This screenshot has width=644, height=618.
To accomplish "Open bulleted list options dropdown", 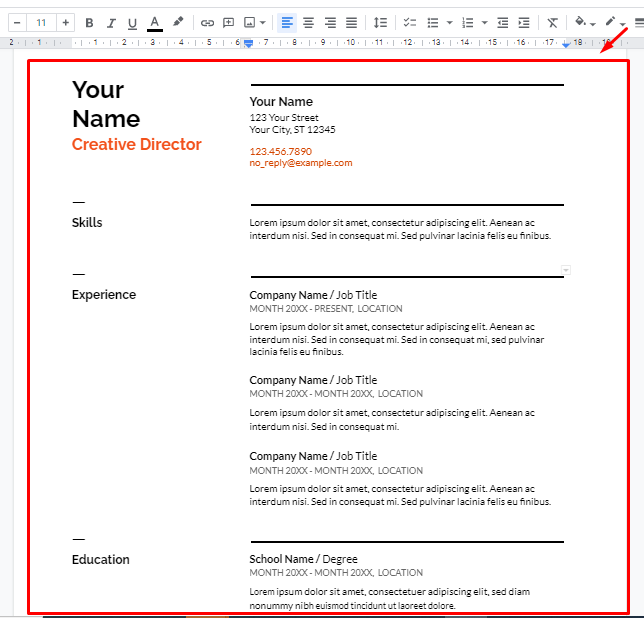I will point(449,23).
